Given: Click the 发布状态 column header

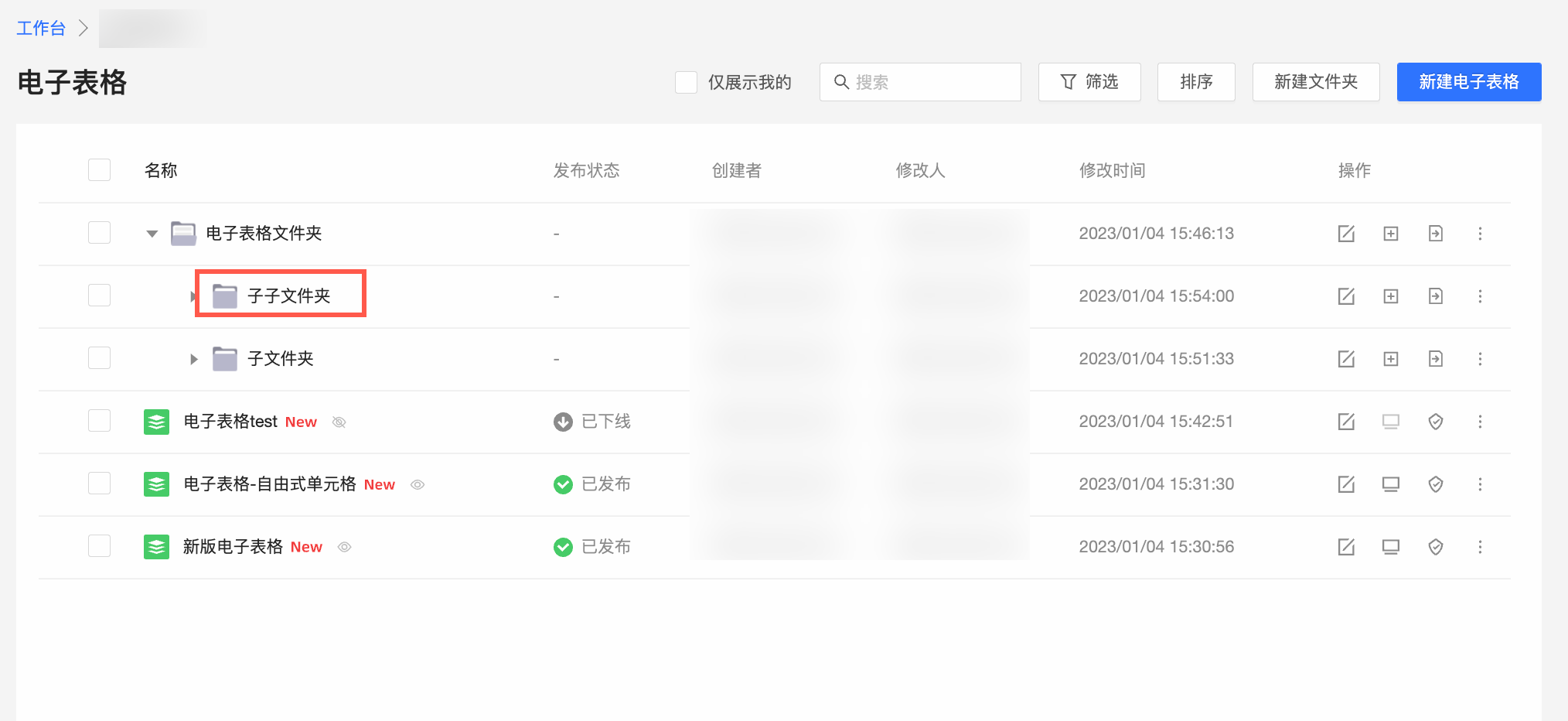Looking at the screenshot, I should click(x=587, y=170).
